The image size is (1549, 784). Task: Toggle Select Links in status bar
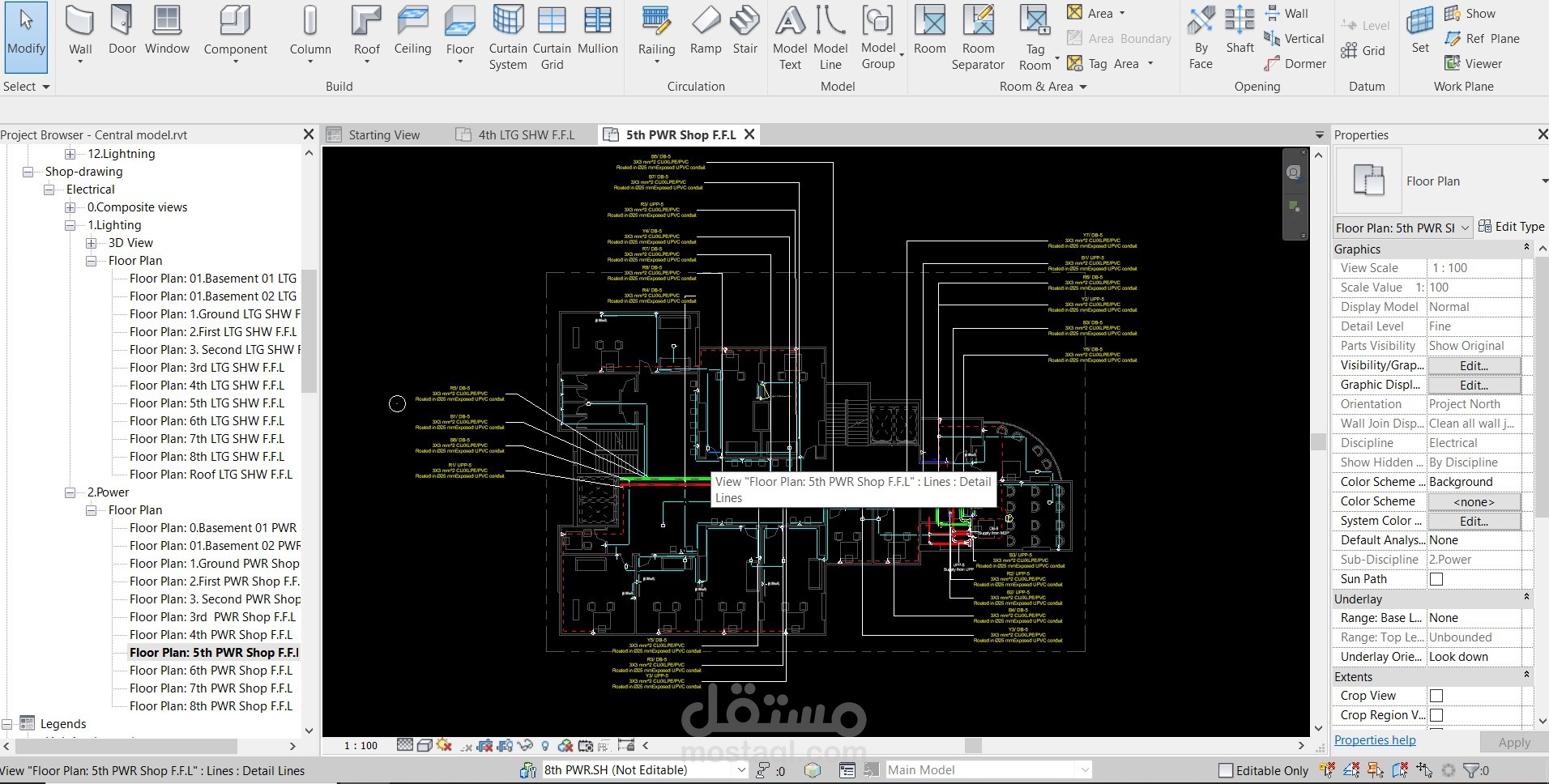coord(1327,770)
